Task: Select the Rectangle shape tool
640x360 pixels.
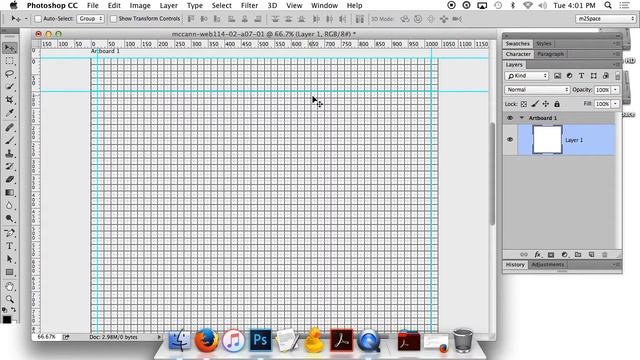Action: tap(9, 272)
